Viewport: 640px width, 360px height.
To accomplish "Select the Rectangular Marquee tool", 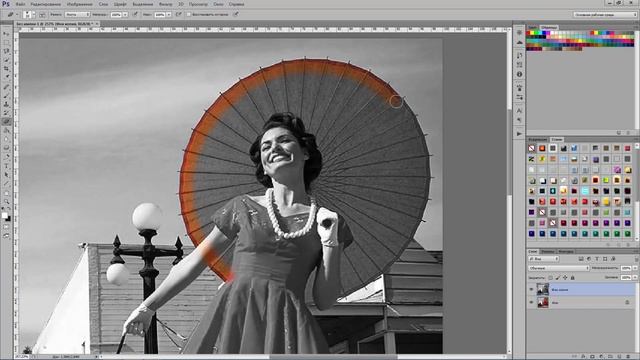I will [x=6, y=42].
